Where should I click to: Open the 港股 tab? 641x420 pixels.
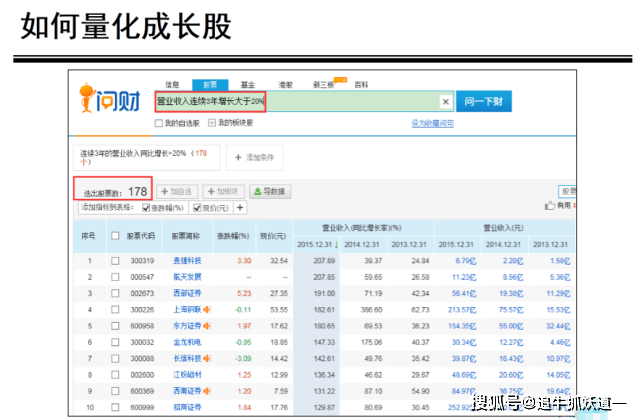coord(286,85)
